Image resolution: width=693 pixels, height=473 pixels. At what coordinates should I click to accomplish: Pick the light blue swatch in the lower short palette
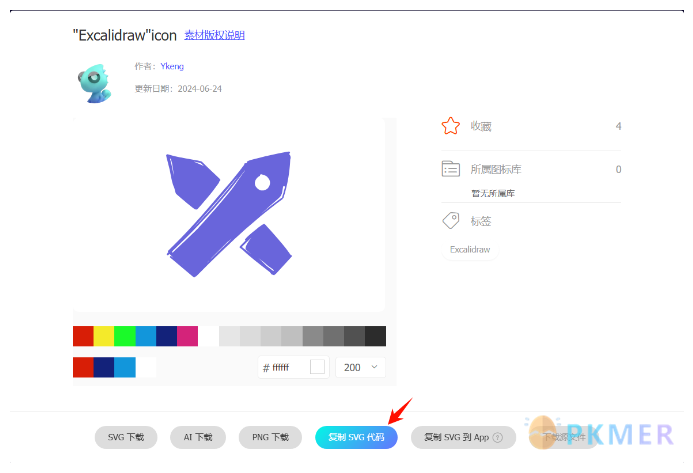tap(125, 367)
